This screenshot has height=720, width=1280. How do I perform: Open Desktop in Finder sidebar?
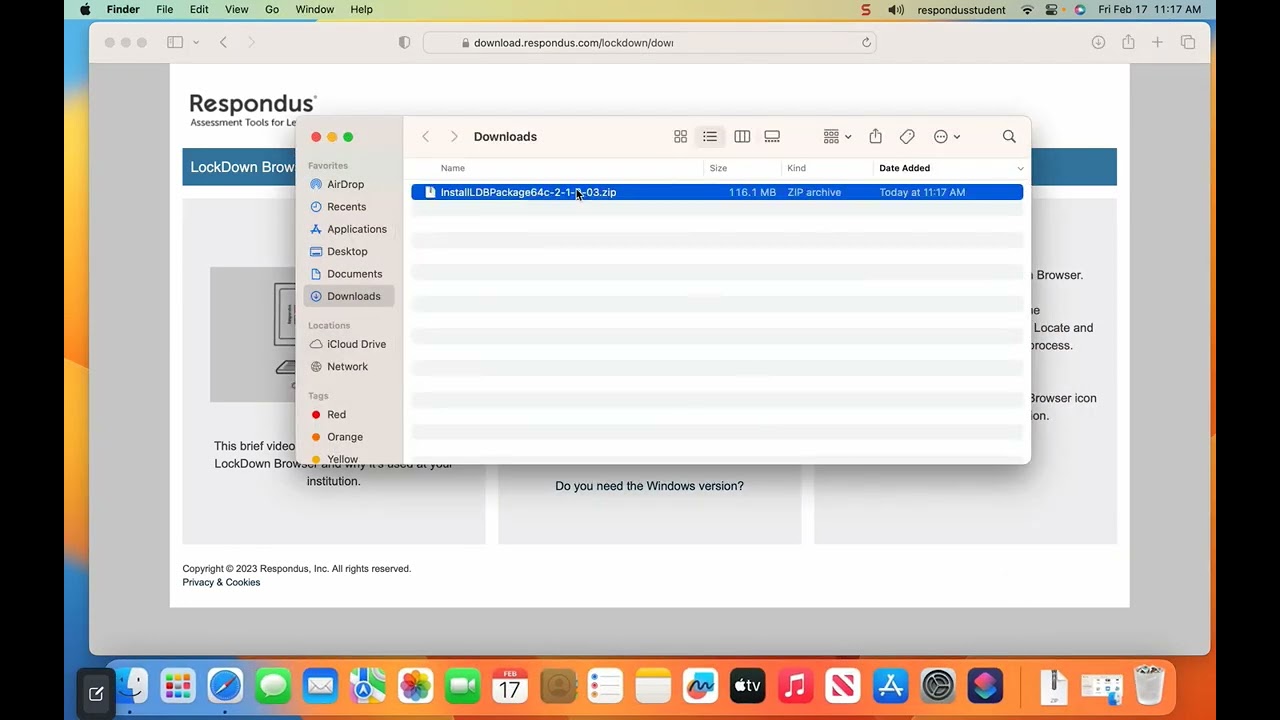pos(349,251)
